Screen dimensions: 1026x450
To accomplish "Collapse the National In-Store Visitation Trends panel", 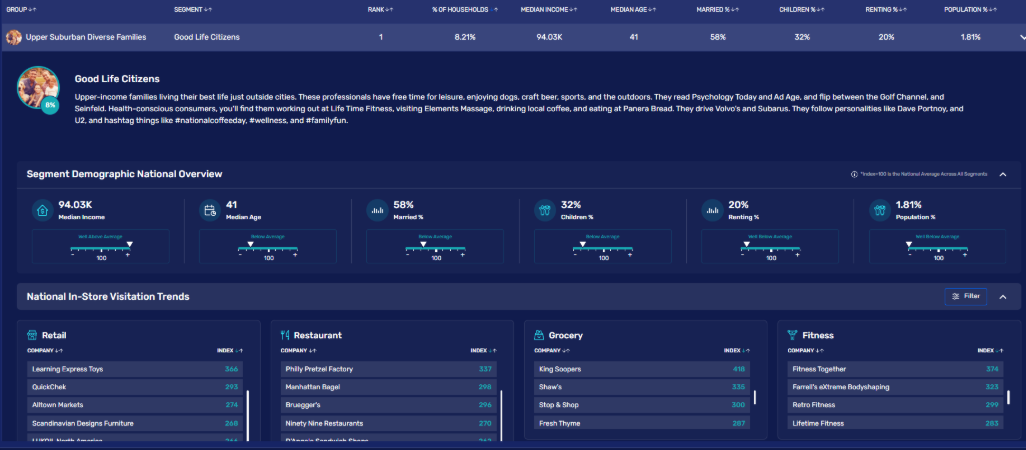I will coord(1002,297).
